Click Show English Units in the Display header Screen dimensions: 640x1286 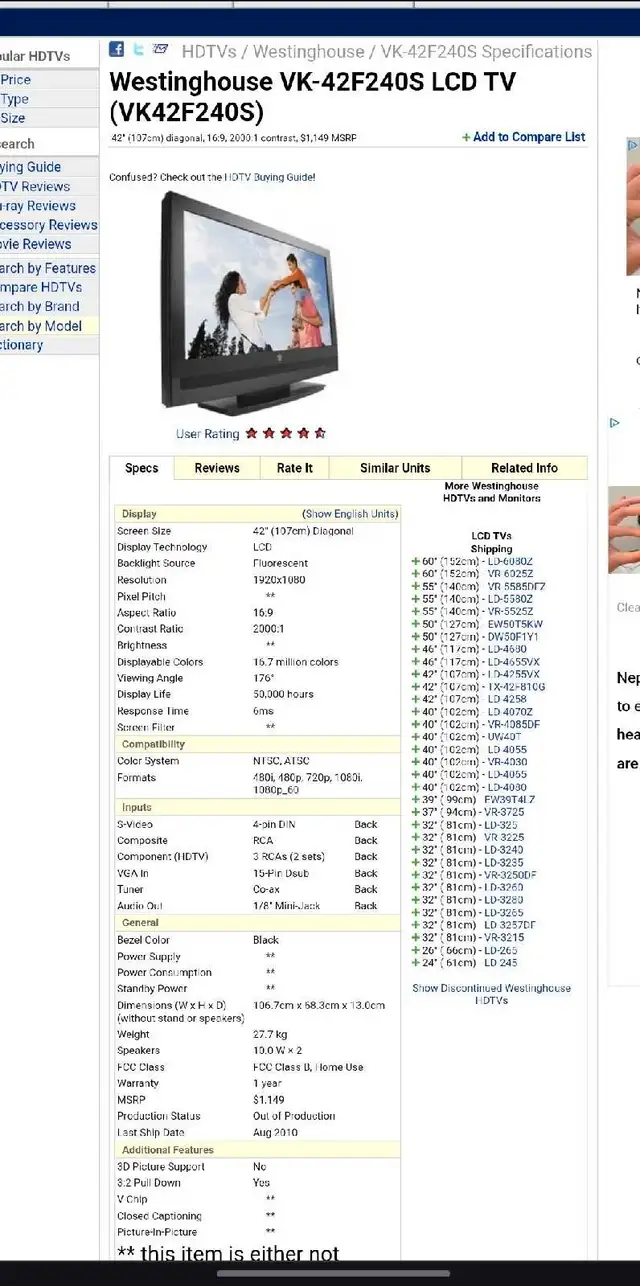coord(350,514)
